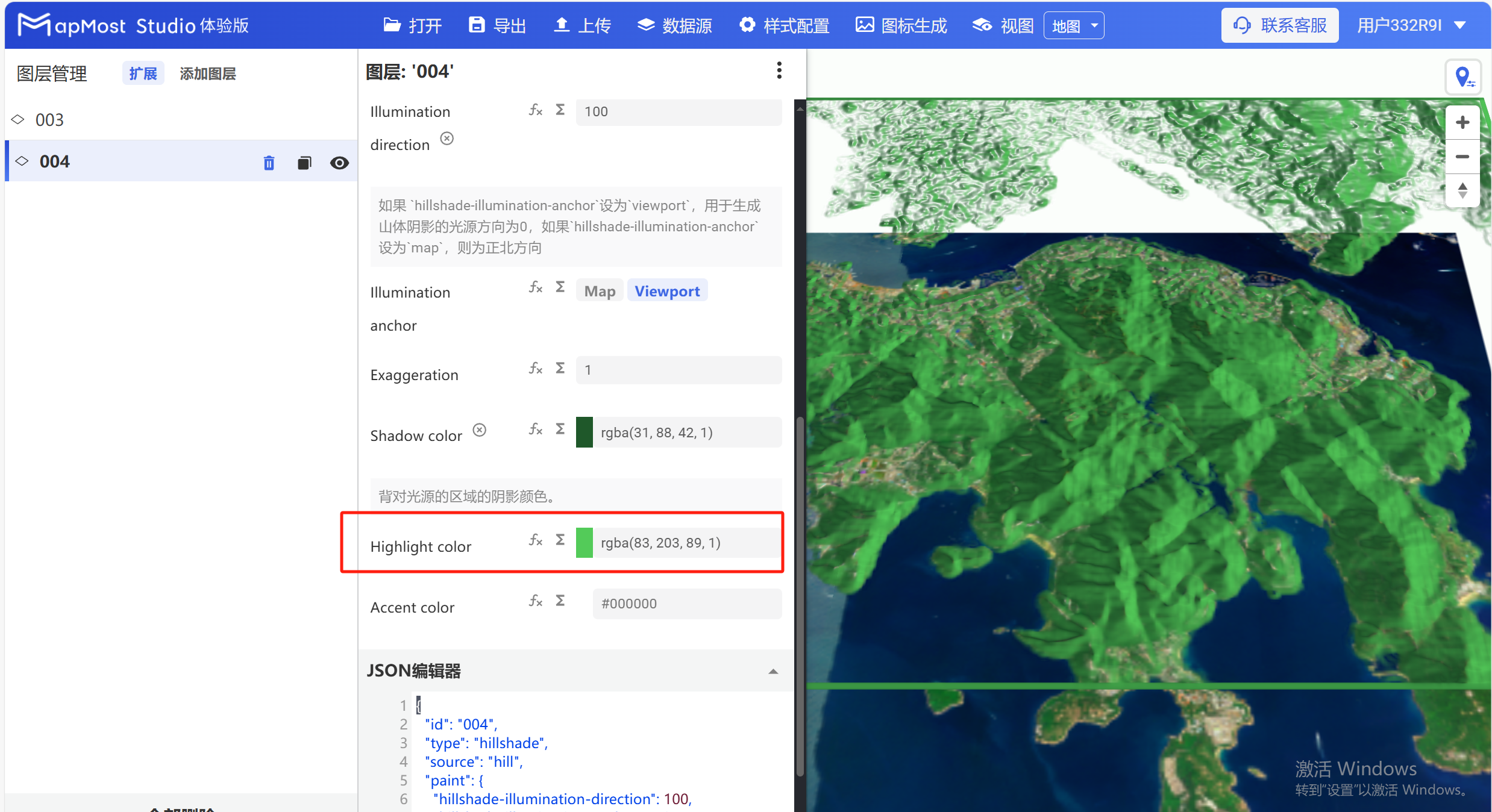Toggle visibility eye of layer 004

(x=339, y=163)
